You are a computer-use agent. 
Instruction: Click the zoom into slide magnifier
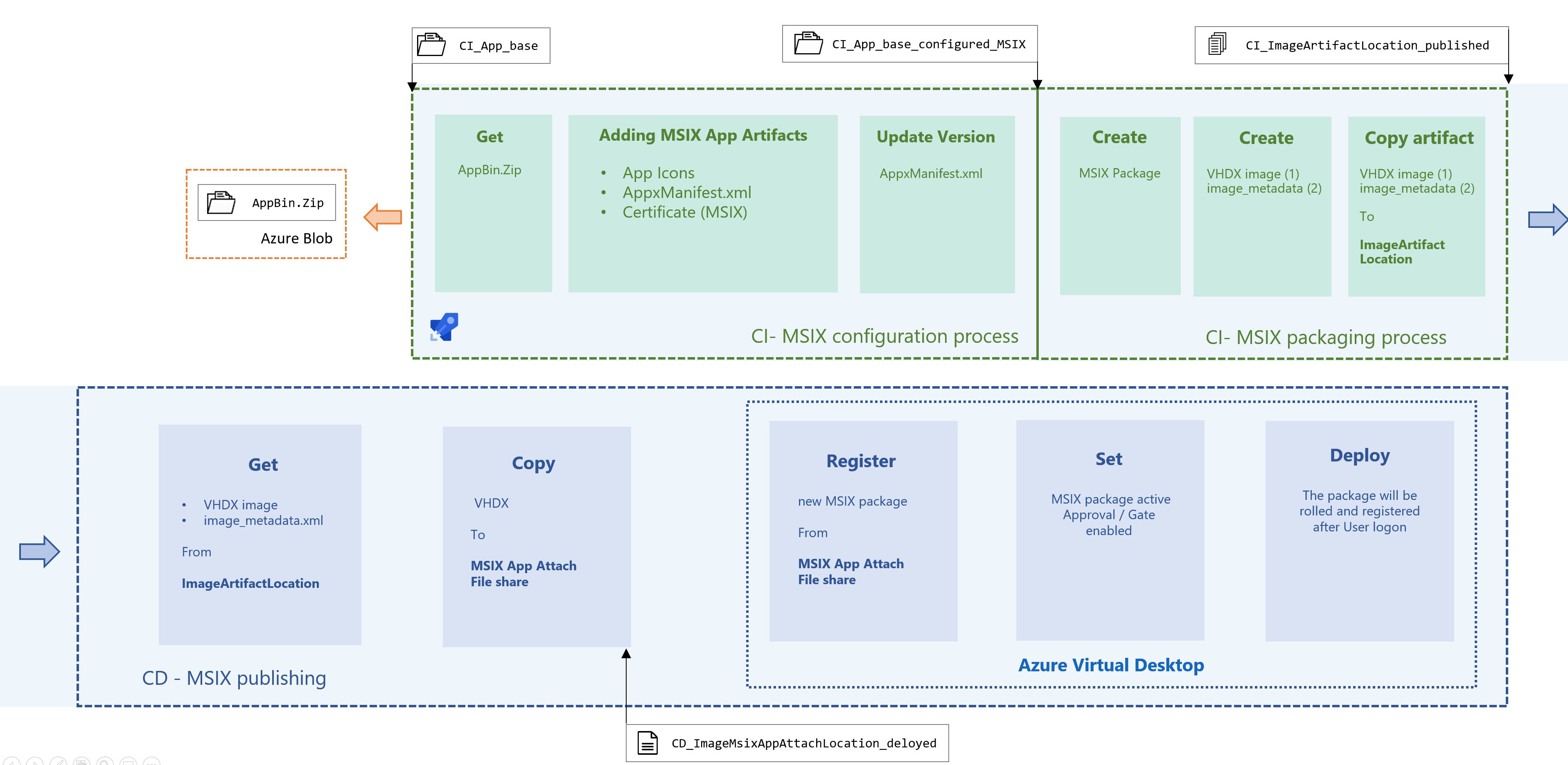pos(105,762)
